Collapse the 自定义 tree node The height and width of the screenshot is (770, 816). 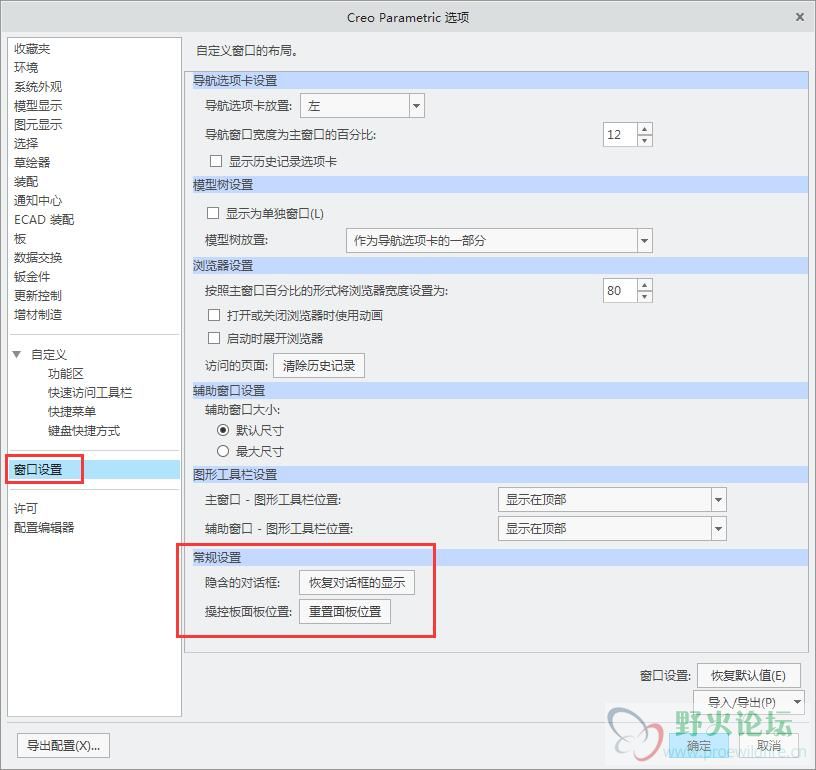[17, 355]
